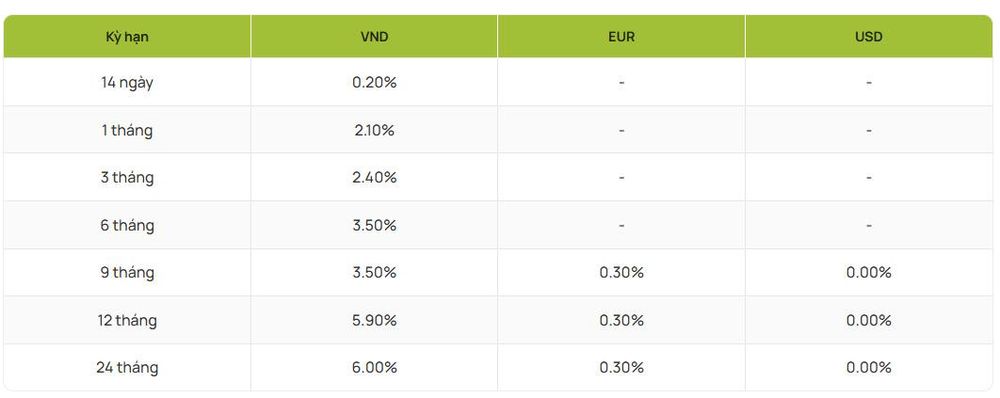Click the 5.90% VND rate
Screen dimensions: 1000x398
point(374,320)
